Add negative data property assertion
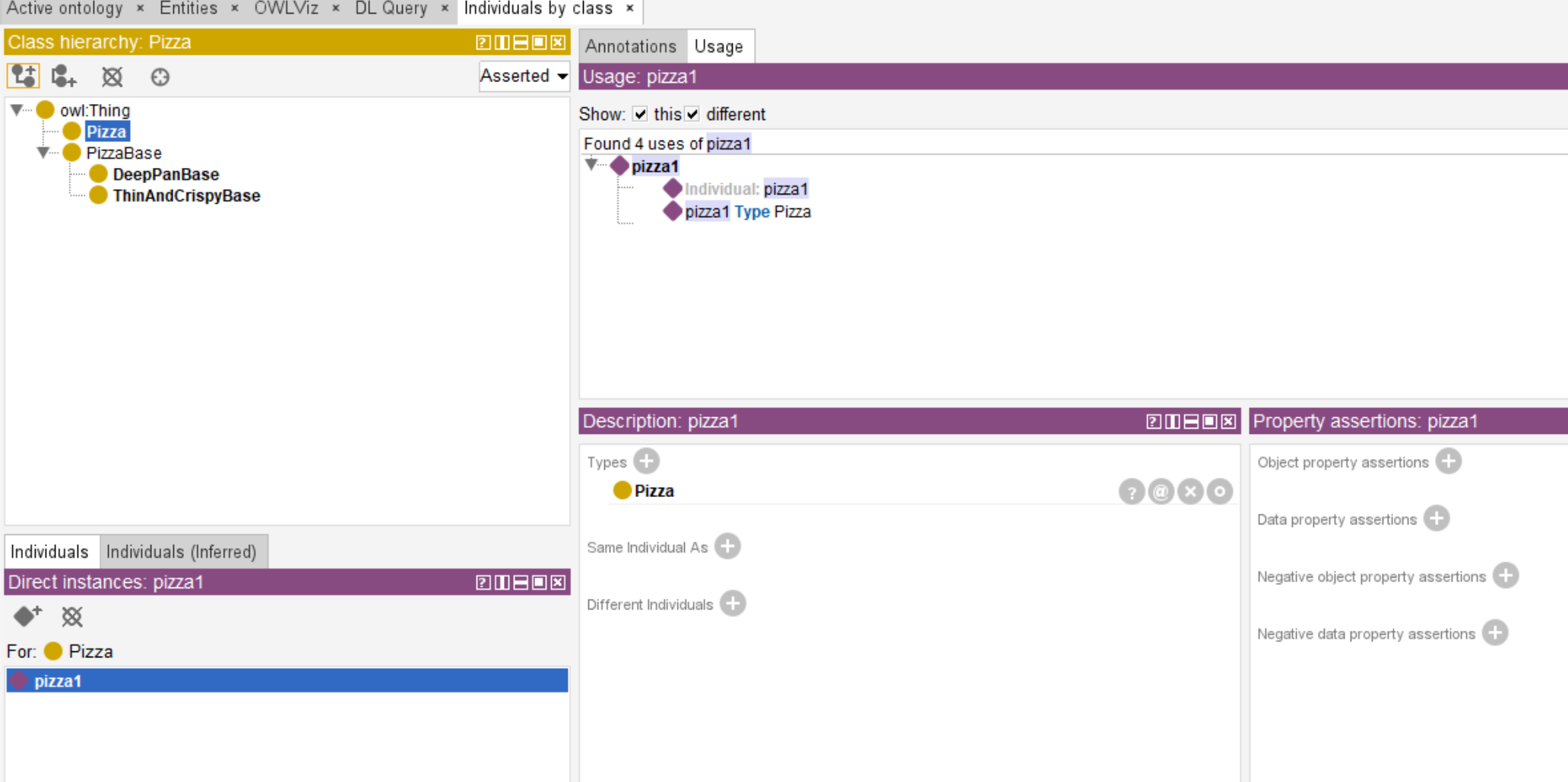Screen dimensions: 1568x782 pos(1495,632)
